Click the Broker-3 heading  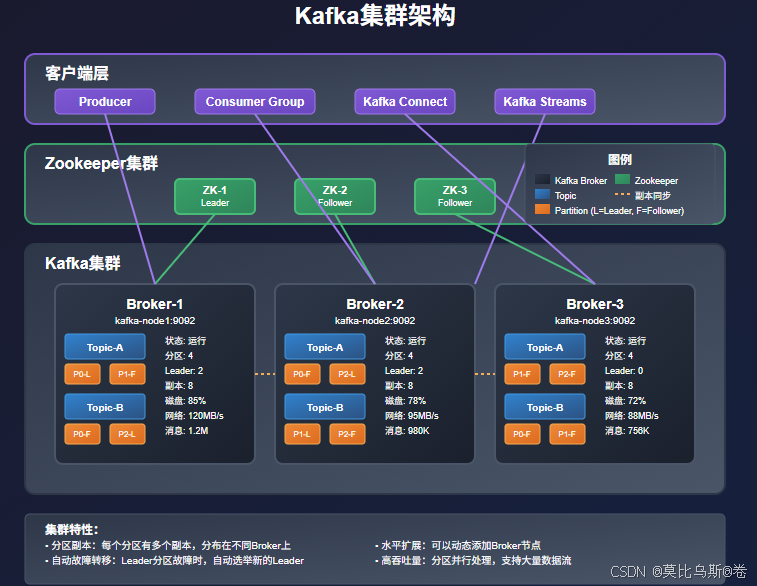coord(595,304)
